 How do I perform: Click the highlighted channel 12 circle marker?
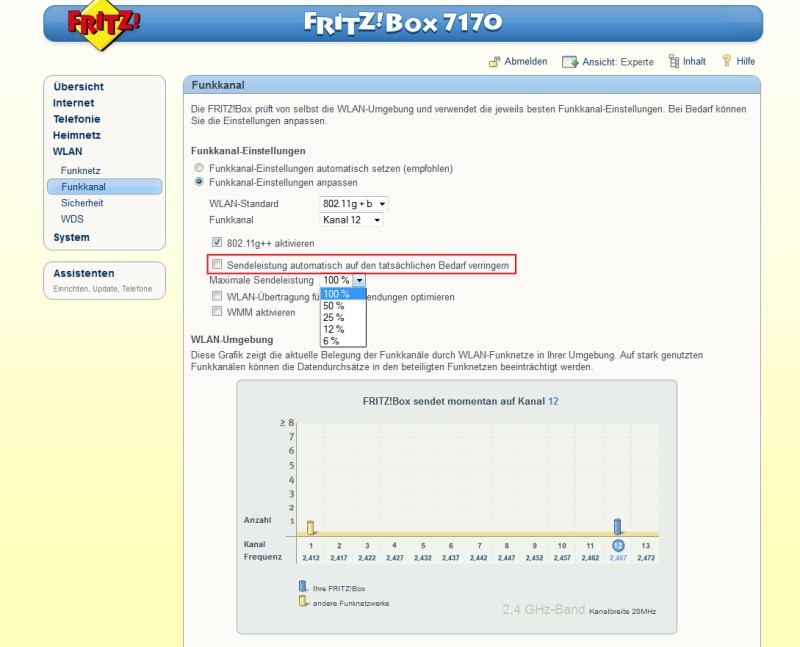[618, 545]
